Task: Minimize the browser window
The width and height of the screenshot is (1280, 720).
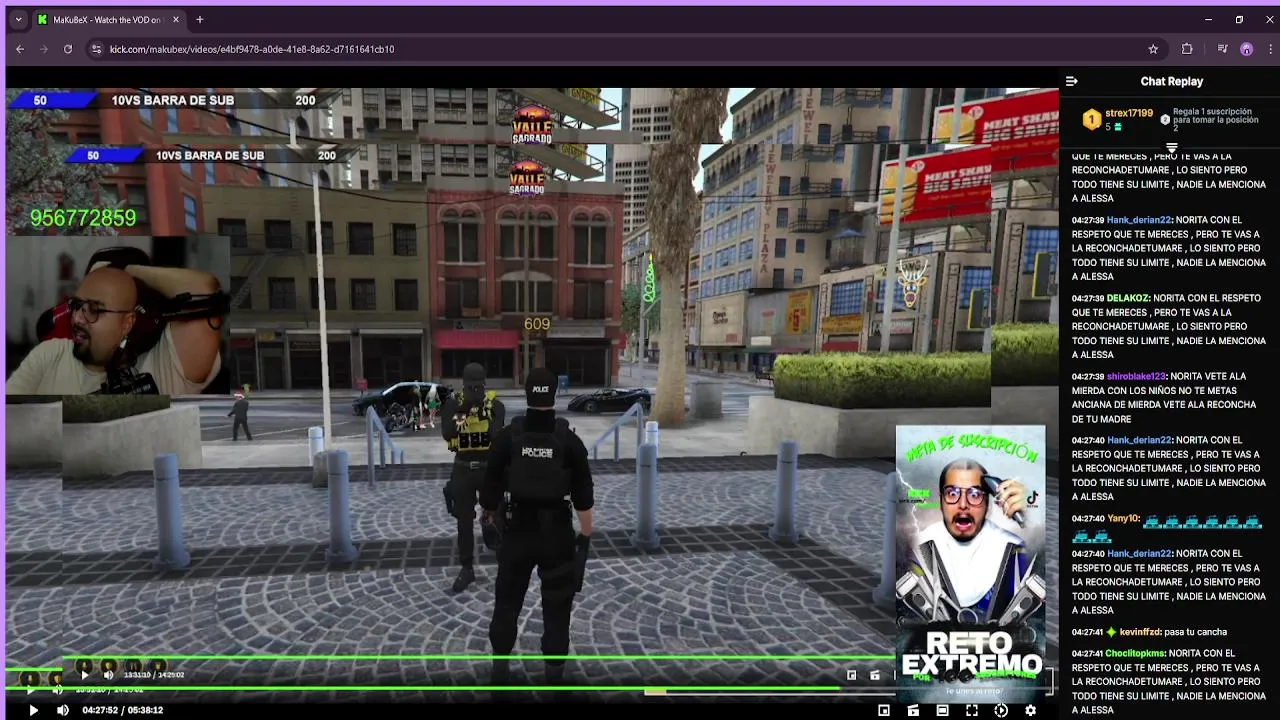Action: click(x=1208, y=19)
